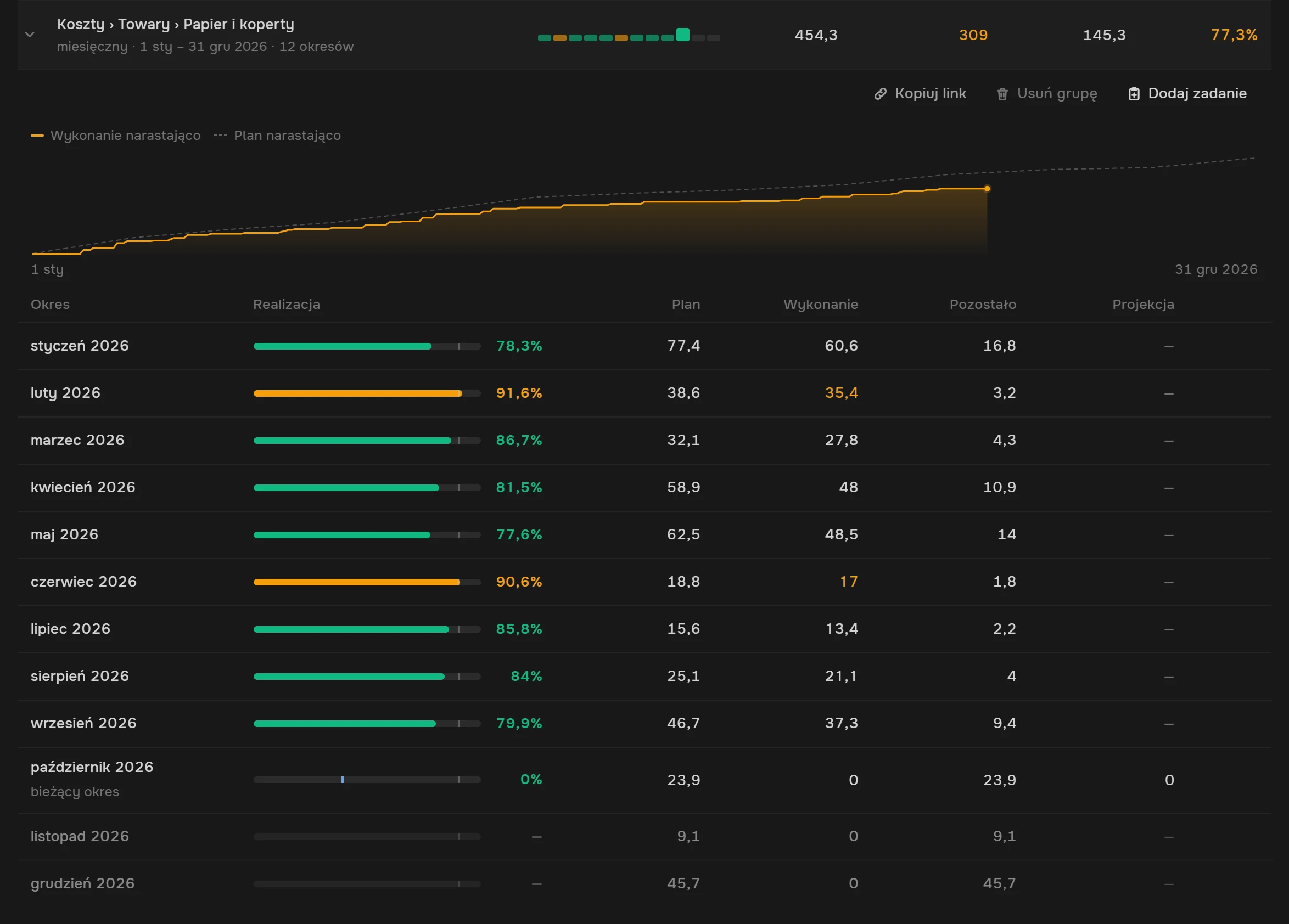Viewport: 1289px width, 924px height.
Task: Select the marzec 2026 row label
Action: tap(77, 440)
